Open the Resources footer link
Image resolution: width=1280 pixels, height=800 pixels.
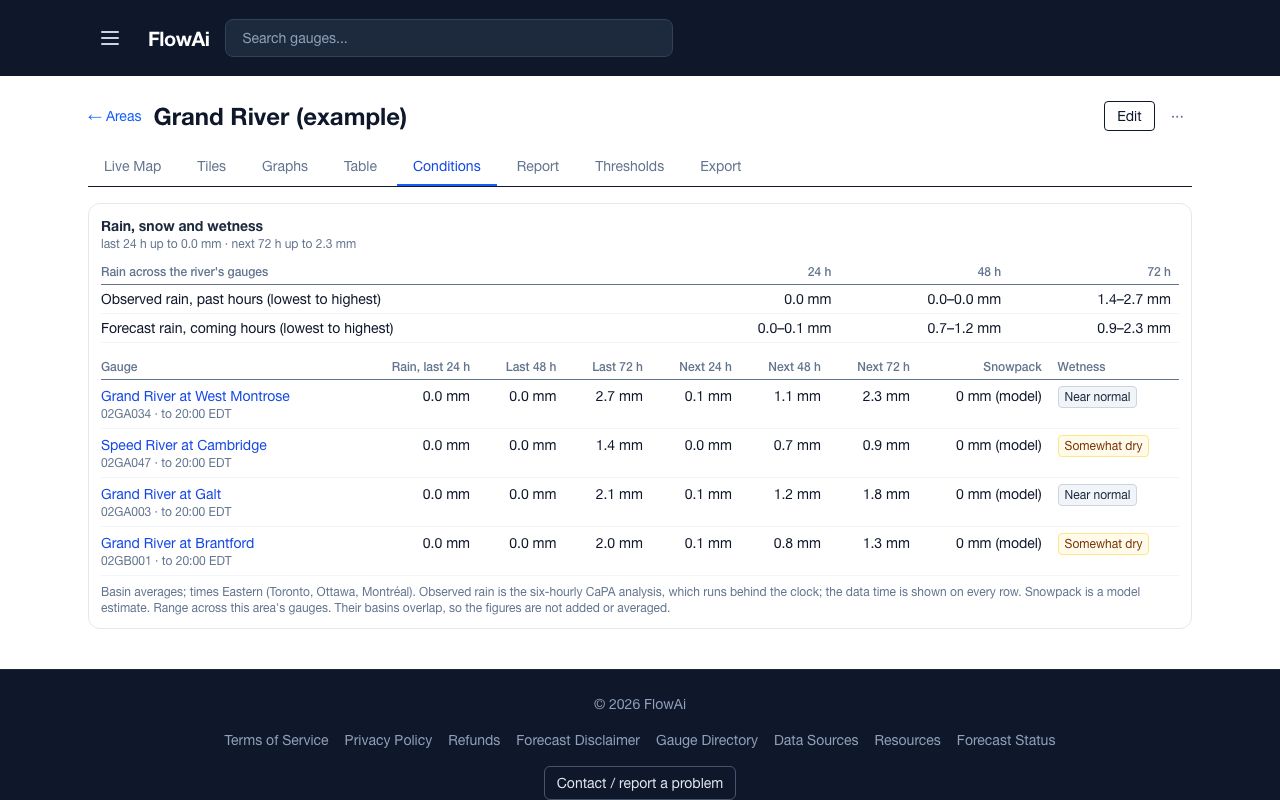pyautogui.click(x=907, y=740)
